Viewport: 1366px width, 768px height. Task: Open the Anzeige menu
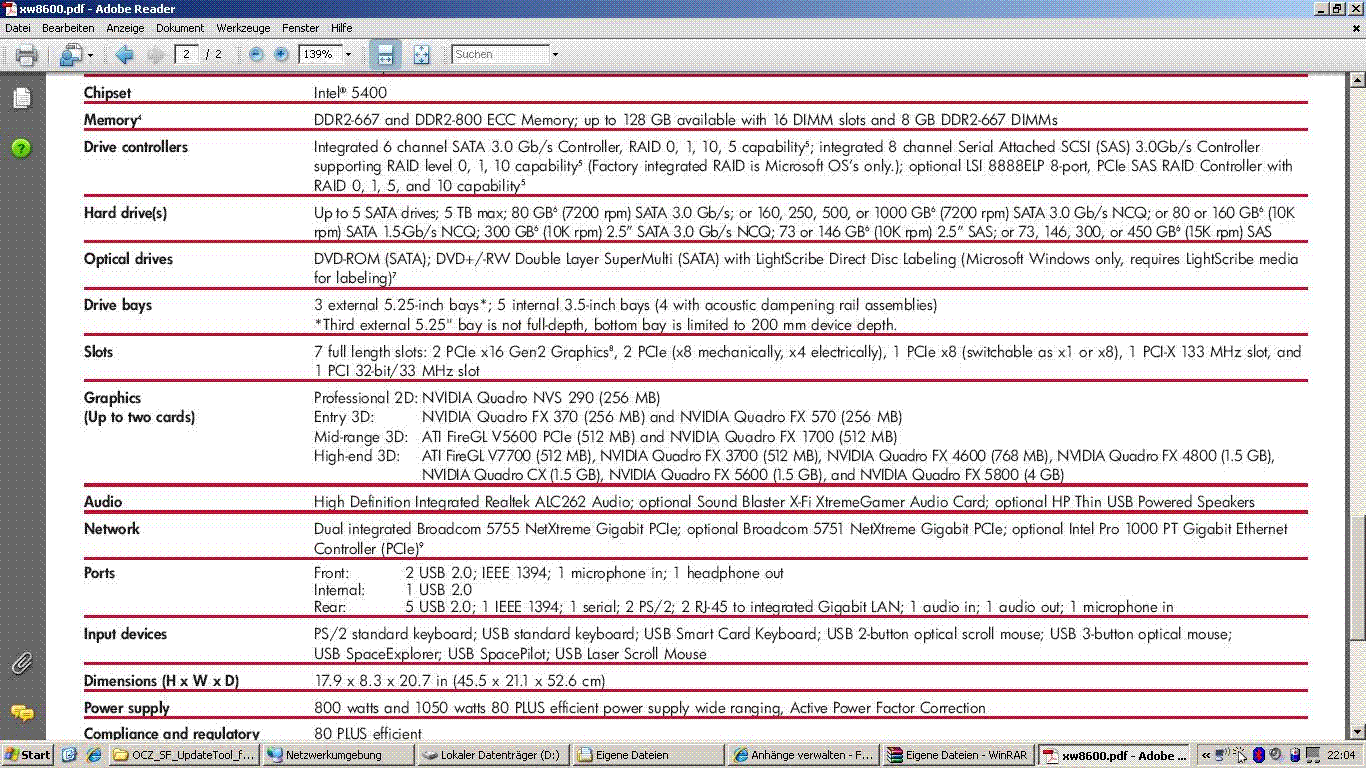click(125, 28)
